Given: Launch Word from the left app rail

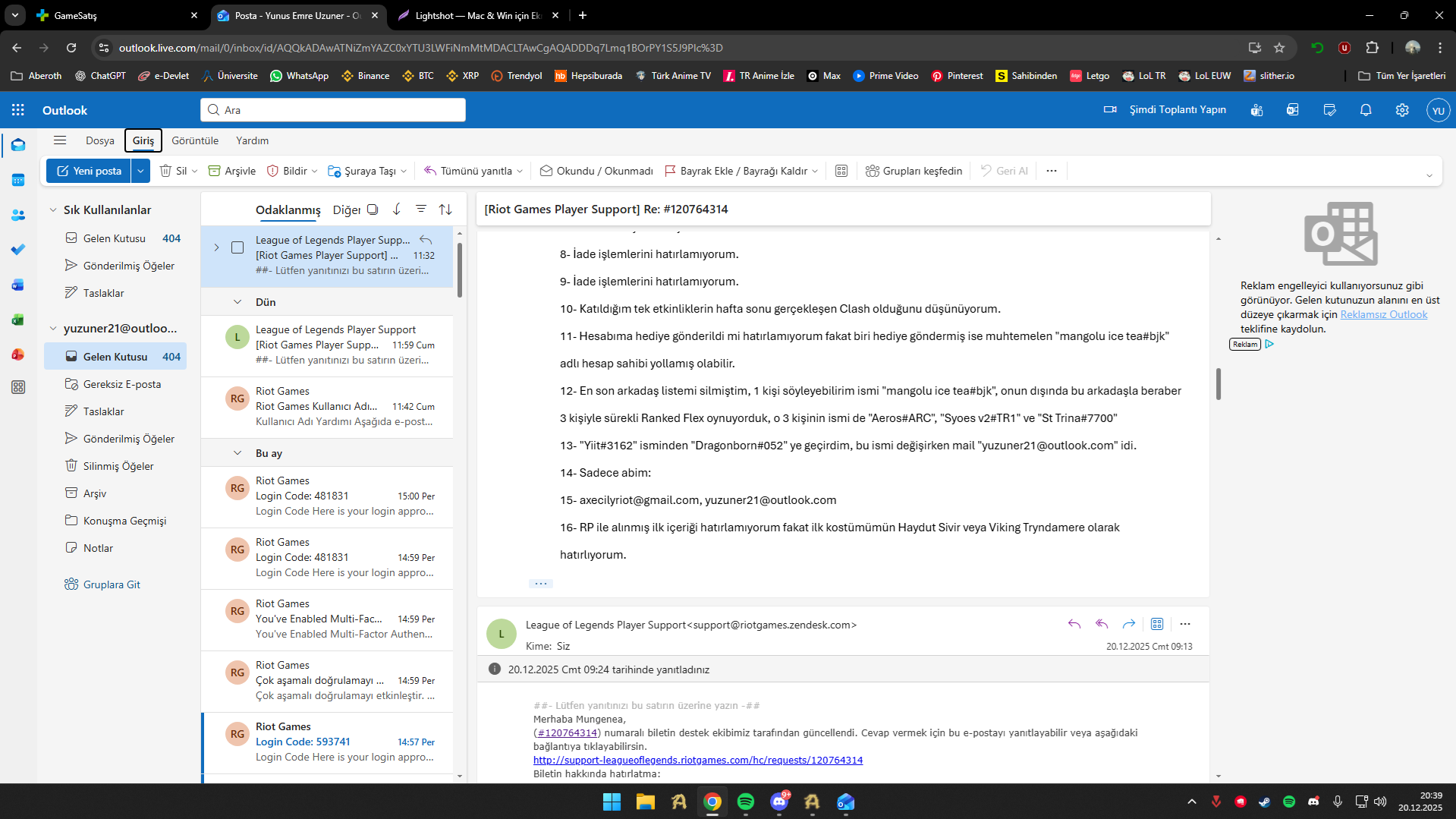Looking at the screenshot, I should coord(18,285).
